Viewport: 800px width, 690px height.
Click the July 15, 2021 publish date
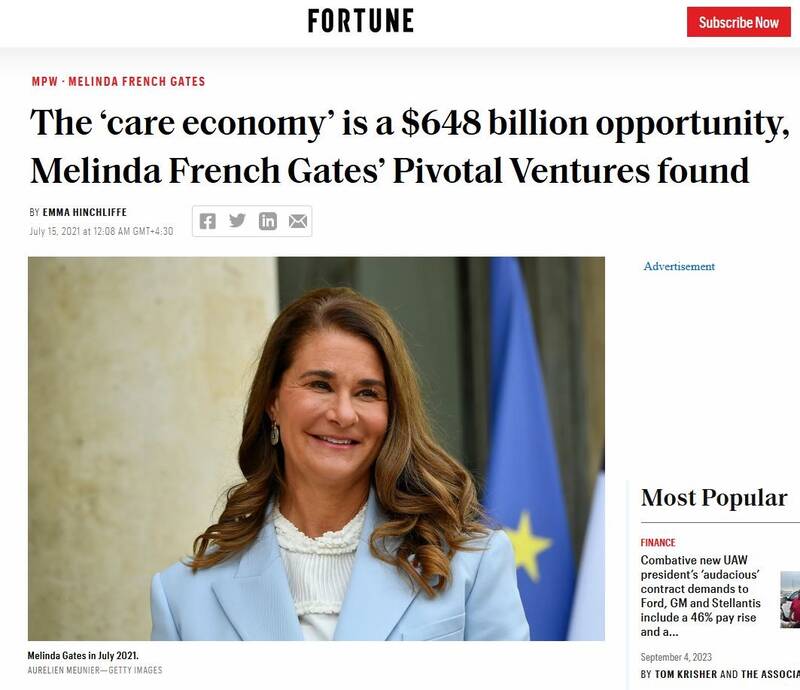click(x=102, y=231)
